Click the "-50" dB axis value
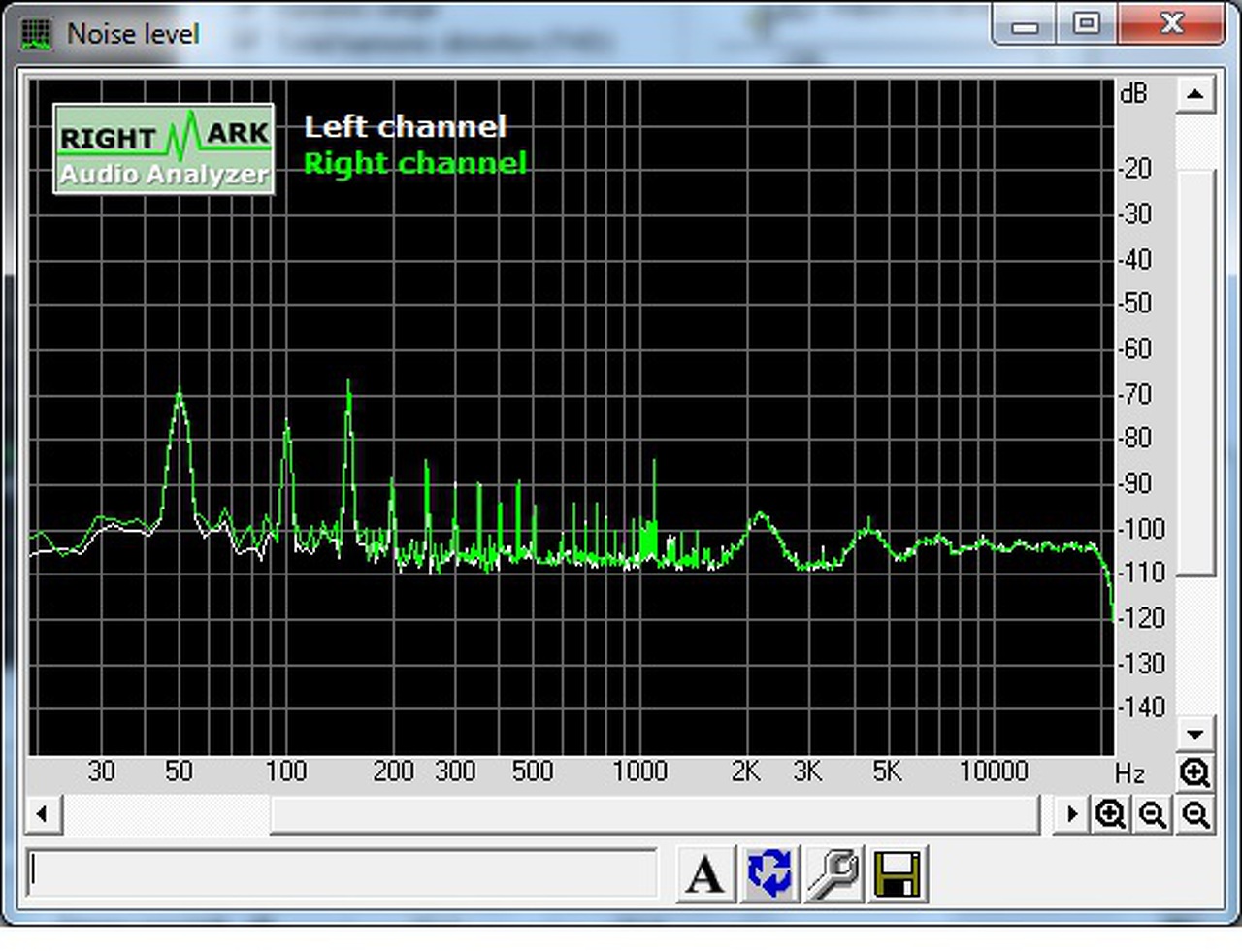This screenshot has width=1242, height=952. pos(1135,303)
